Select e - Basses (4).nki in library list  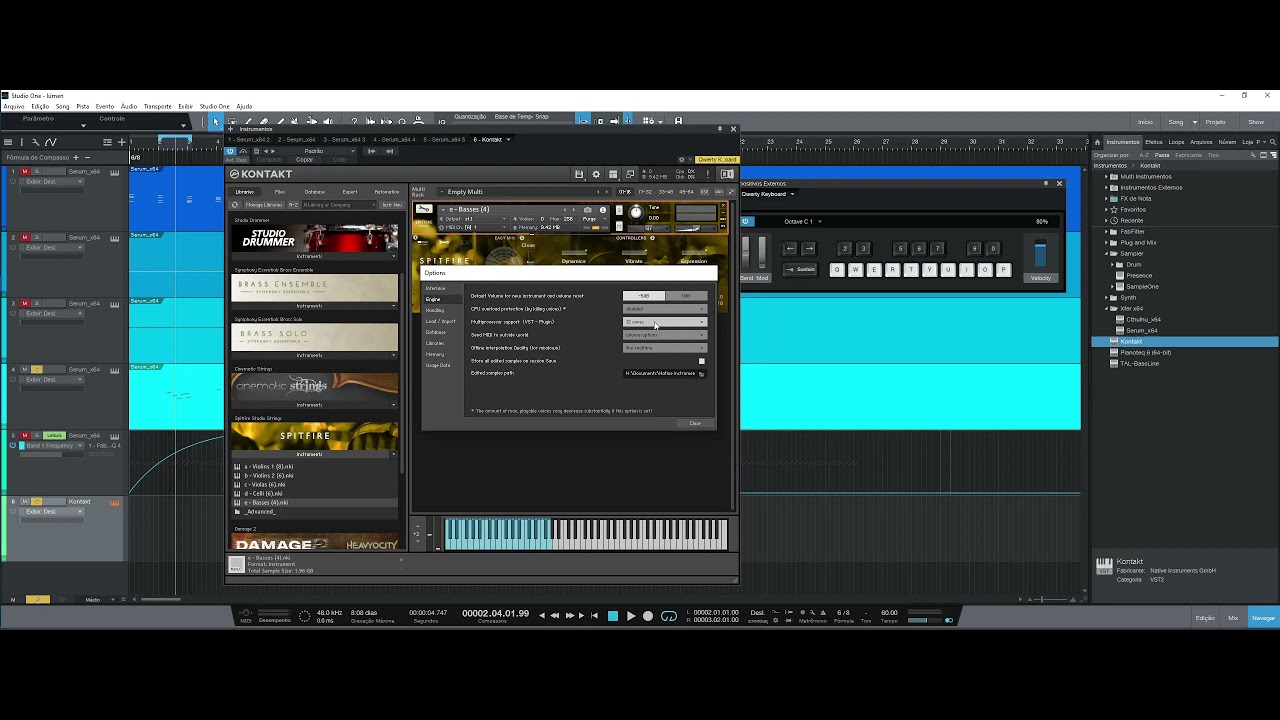(x=267, y=503)
